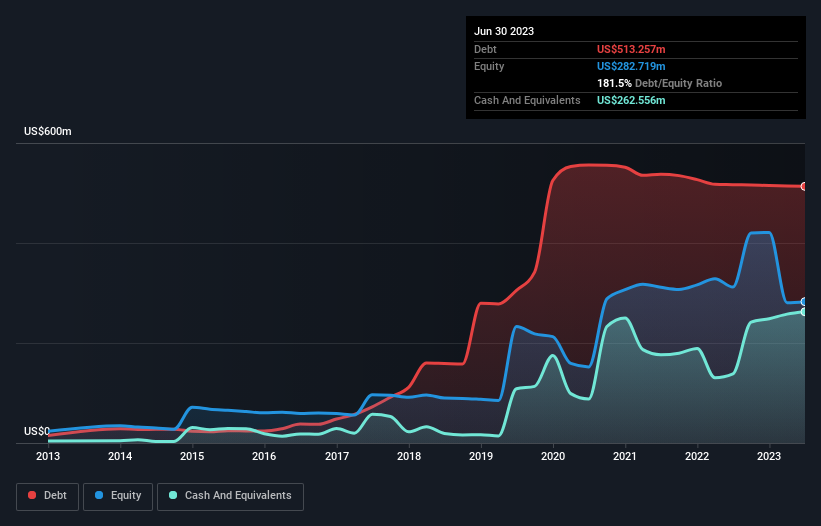Toggle Cash And Equivalents legend button
The width and height of the screenshot is (821, 526).
[x=230, y=496]
